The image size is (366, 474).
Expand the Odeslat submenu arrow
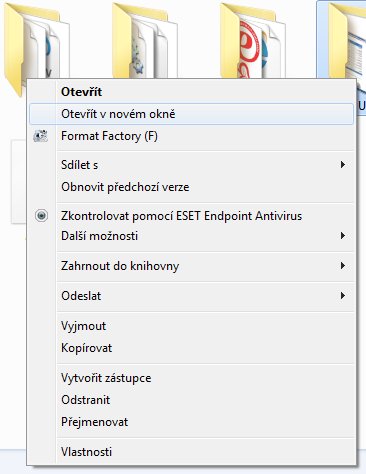(342, 295)
